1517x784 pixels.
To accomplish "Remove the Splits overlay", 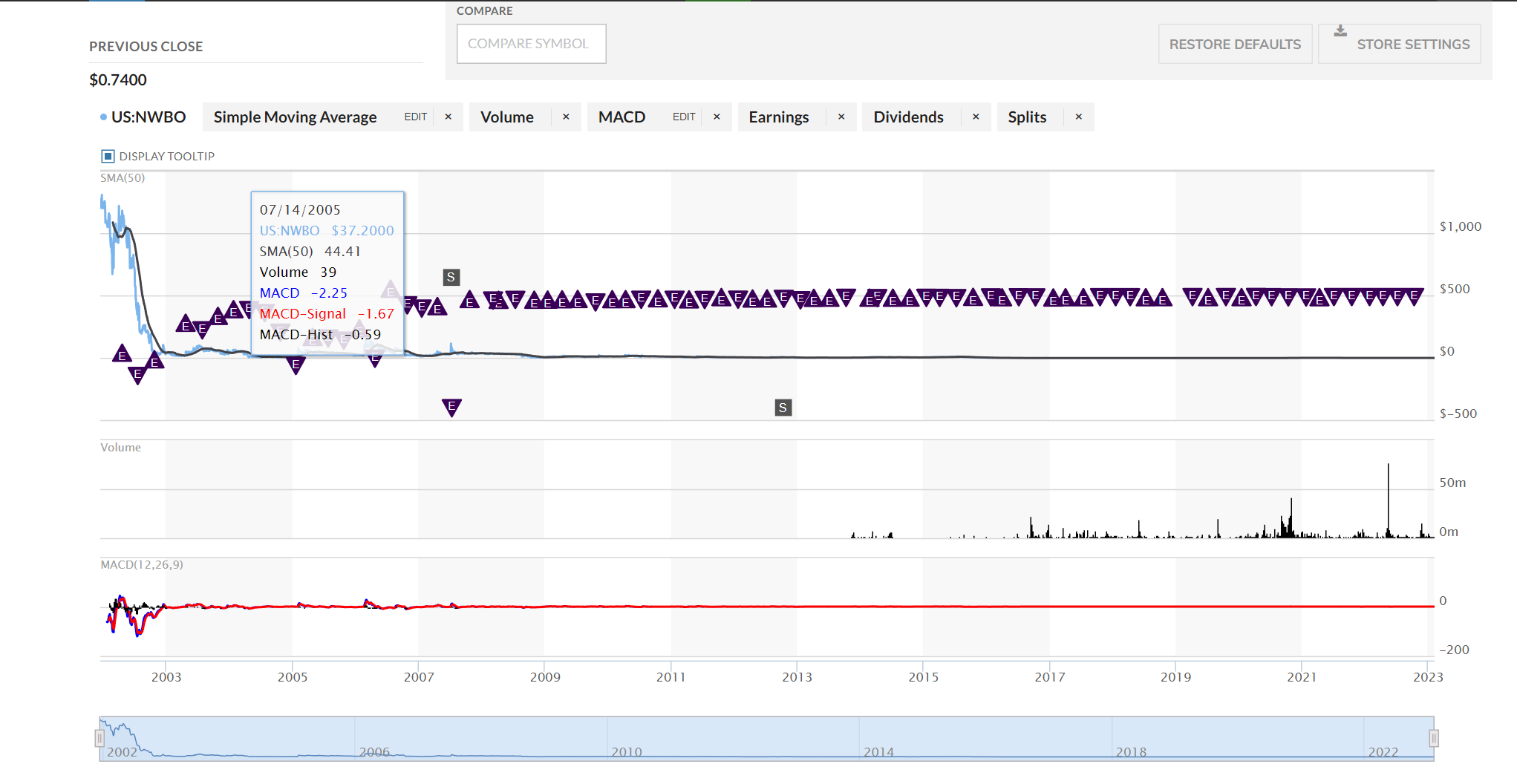I will point(1079,117).
